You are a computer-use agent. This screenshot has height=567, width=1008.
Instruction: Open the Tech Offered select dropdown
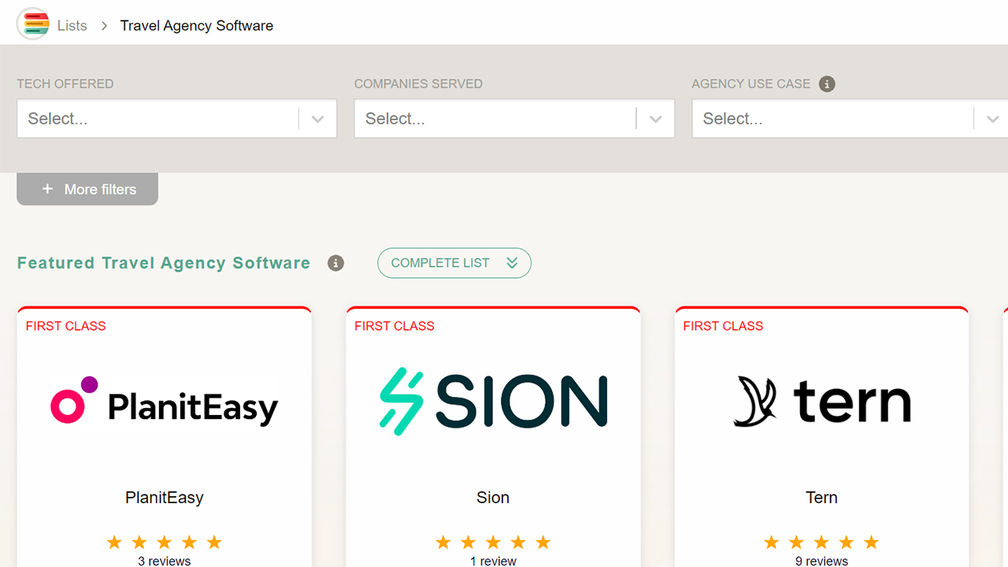(177, 118)
